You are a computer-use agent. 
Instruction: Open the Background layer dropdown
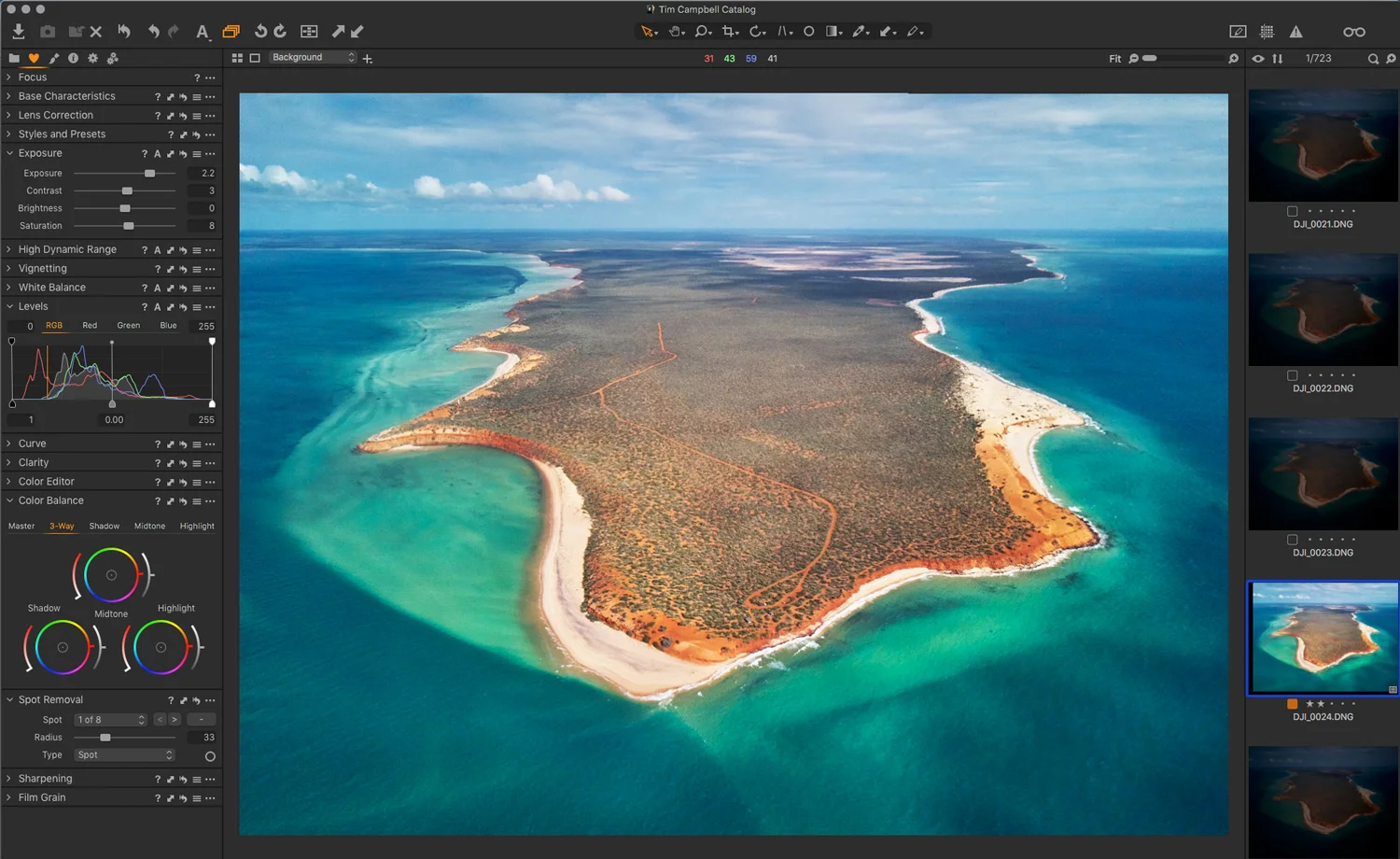point(313,58)
